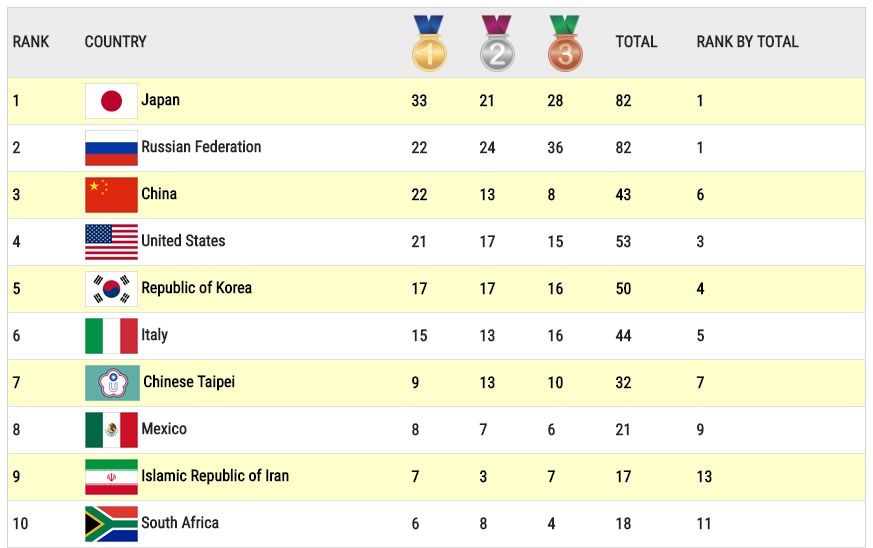The image size is (873, 548).
Task: Open the Chinese Taipei country link
Action: click(189, 381)
